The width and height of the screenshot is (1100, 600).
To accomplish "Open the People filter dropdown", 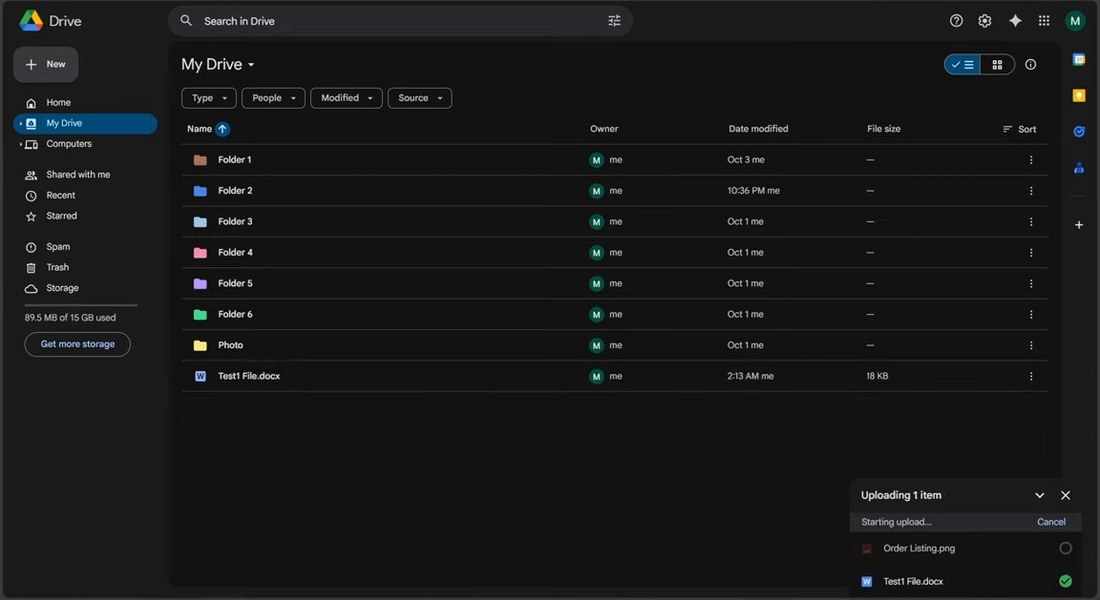I will [x=274, y=98].
